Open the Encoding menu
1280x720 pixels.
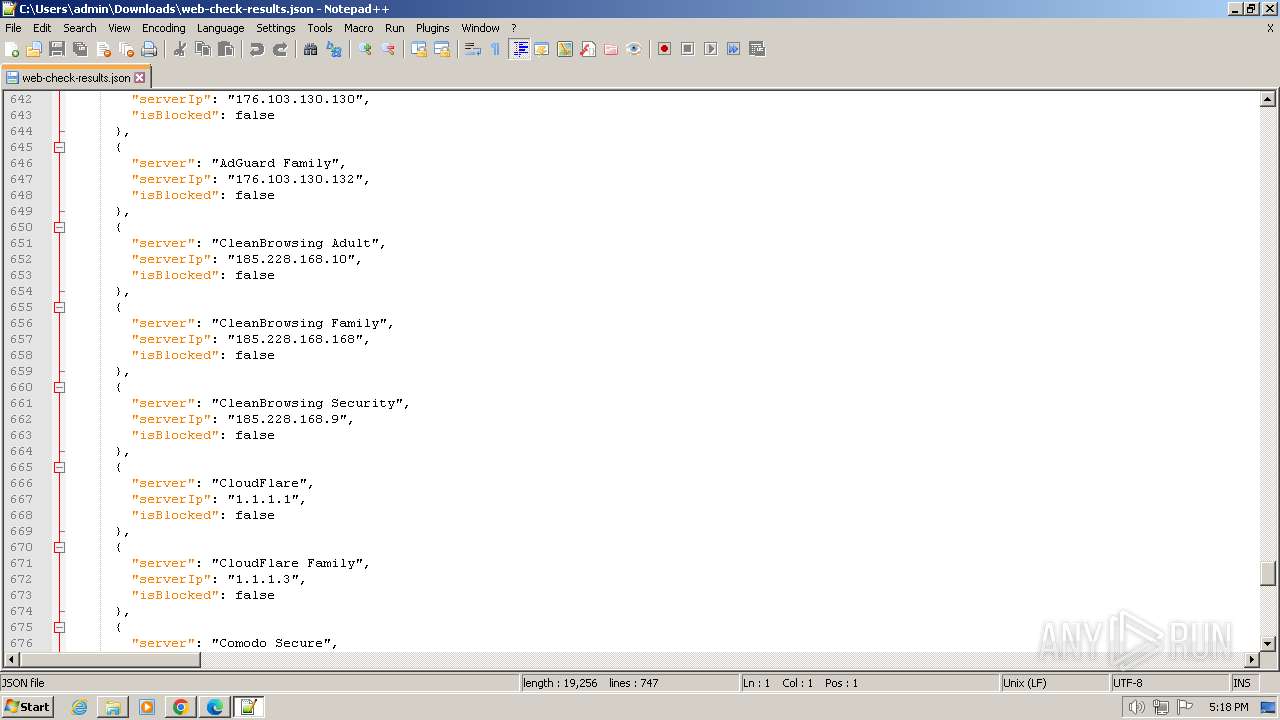(163, 28)
